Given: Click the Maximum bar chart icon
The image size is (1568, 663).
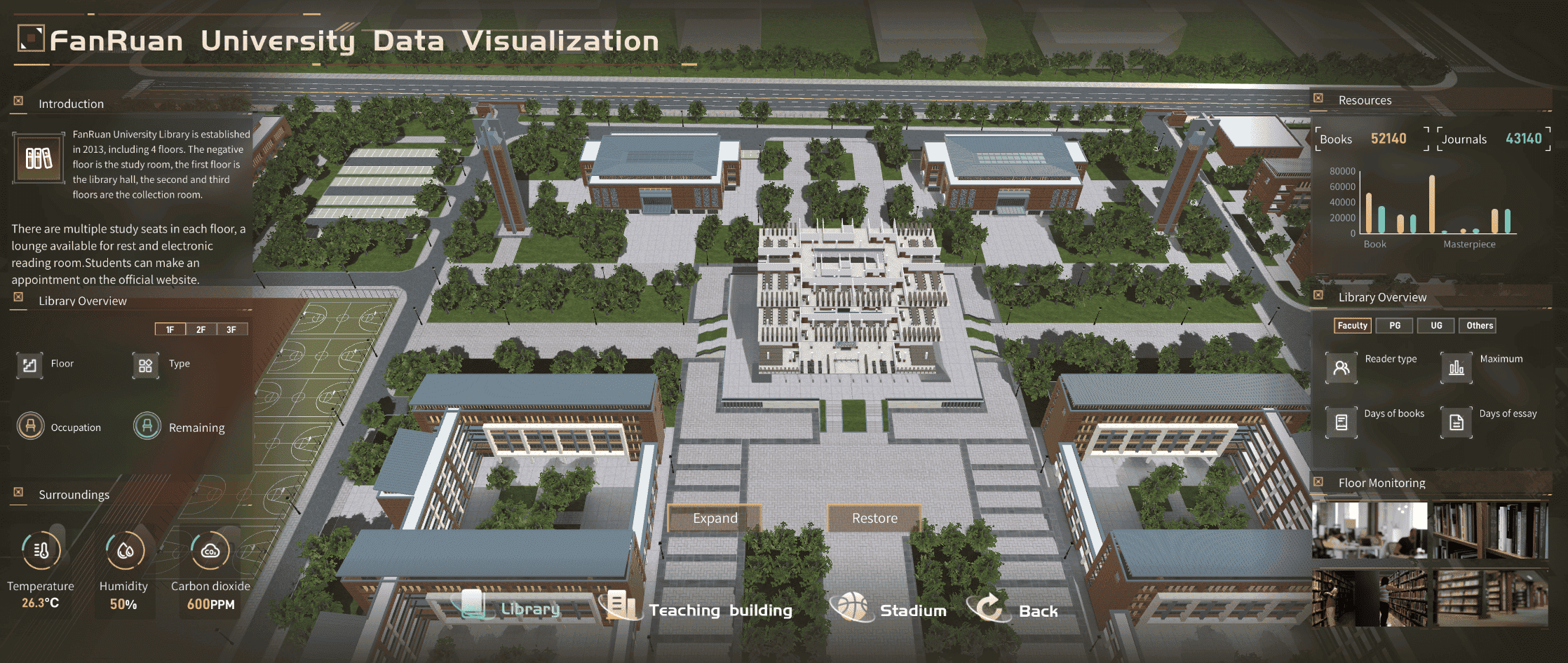Looking at the screenshot, I should coord(1457,367).
